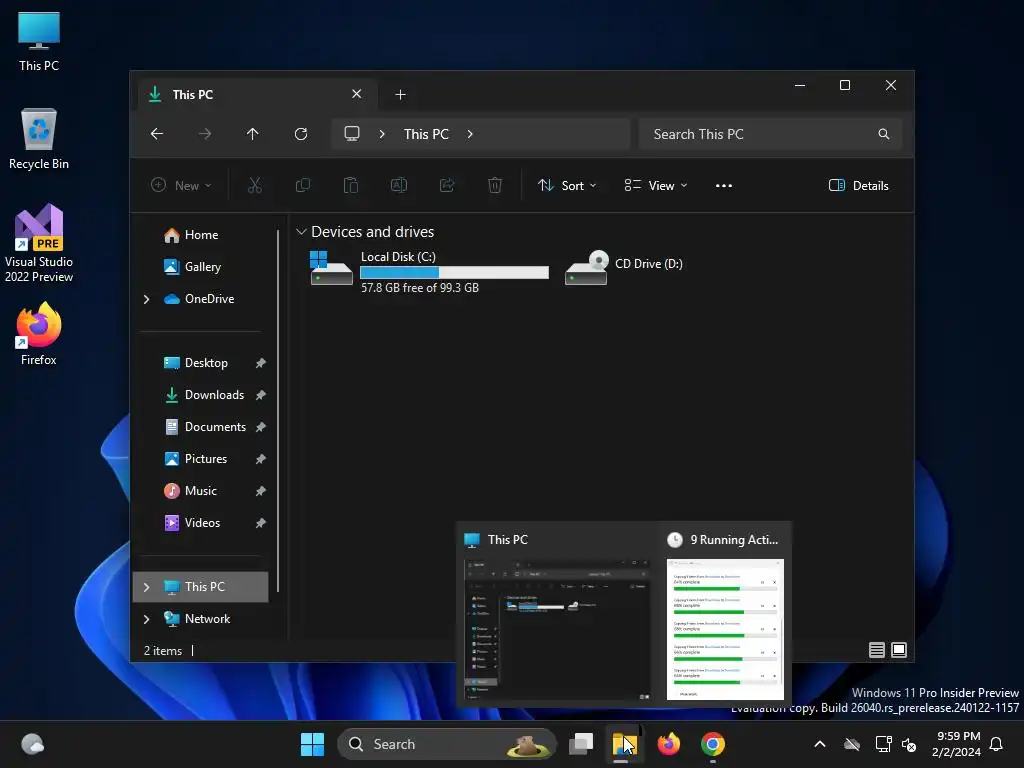Open Local Disk (C:) drive

click(429, 271)
